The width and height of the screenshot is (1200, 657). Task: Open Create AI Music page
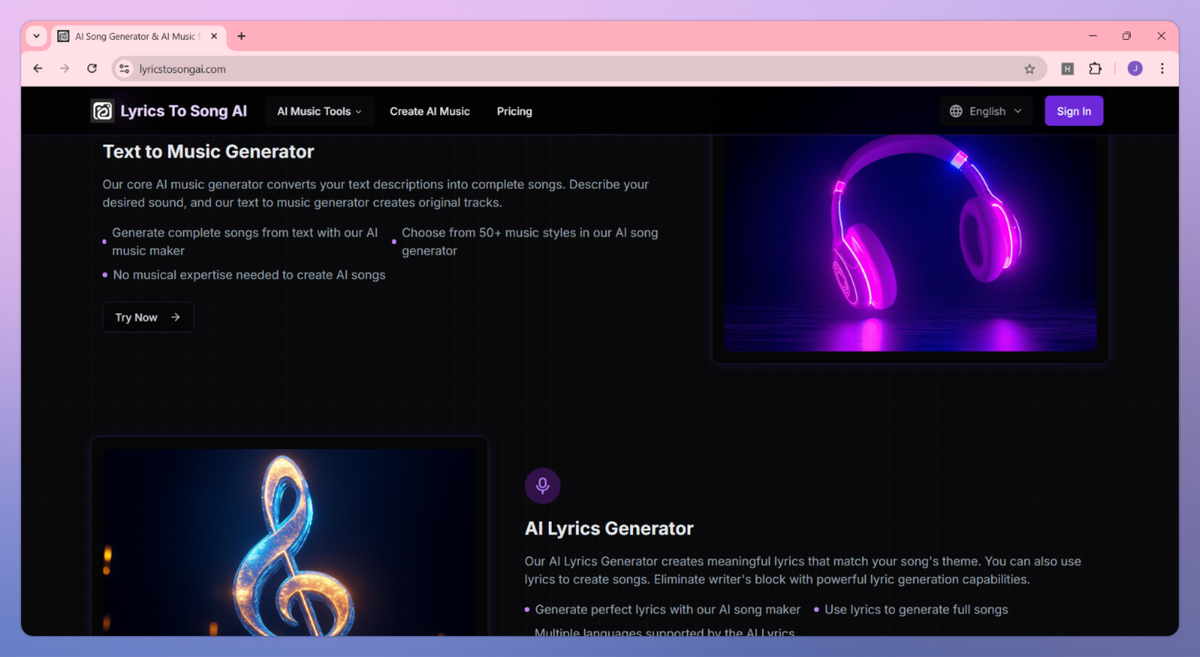430,111
